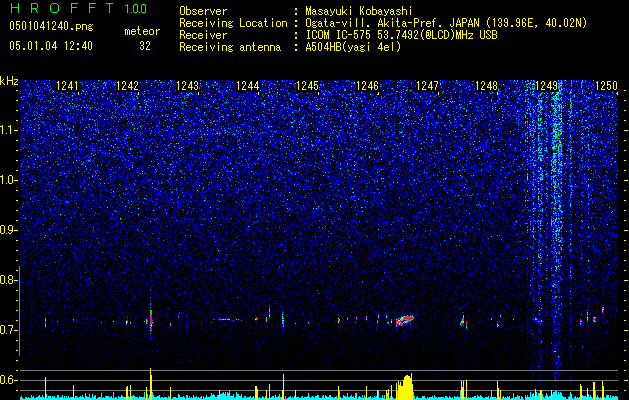Click the 1243 time marker
629x400 pixels.
(187, 85)
